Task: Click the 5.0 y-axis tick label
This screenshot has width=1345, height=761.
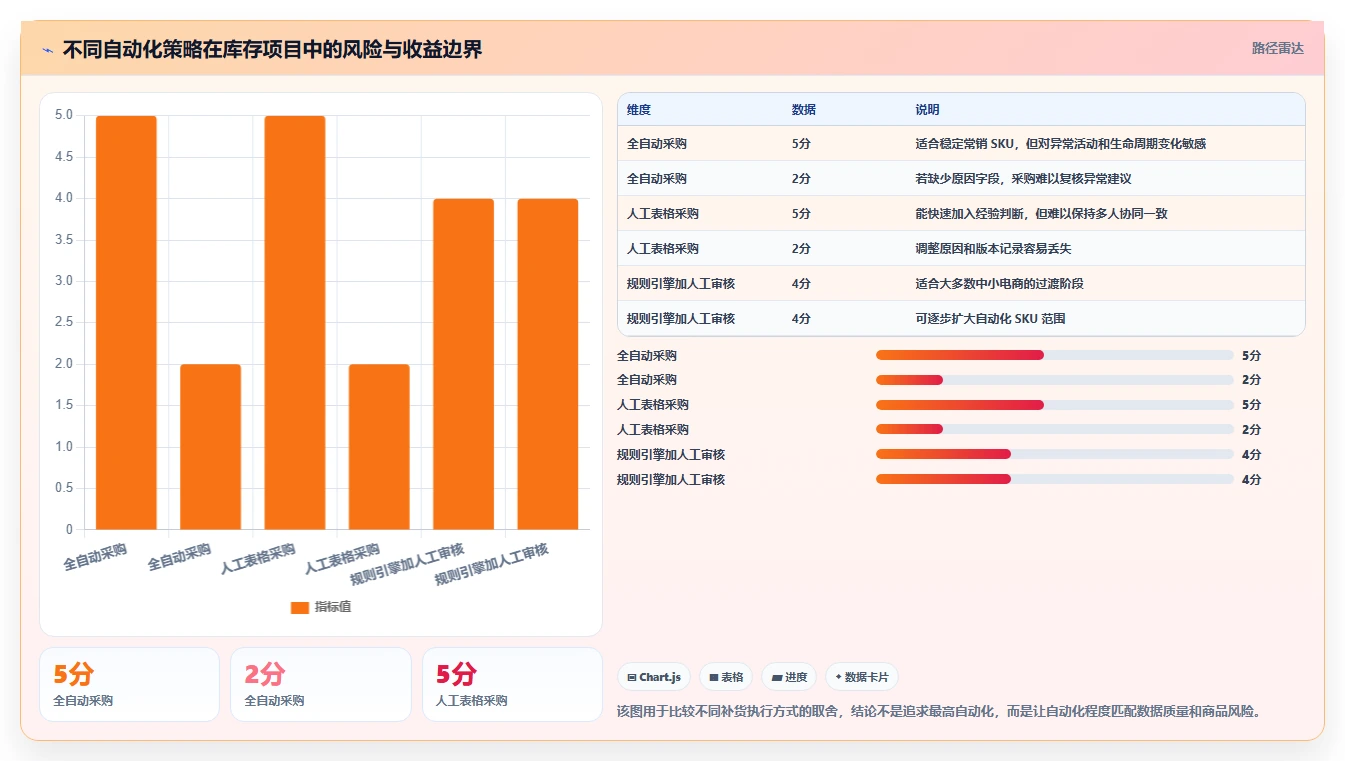Action: pos(64,115)
